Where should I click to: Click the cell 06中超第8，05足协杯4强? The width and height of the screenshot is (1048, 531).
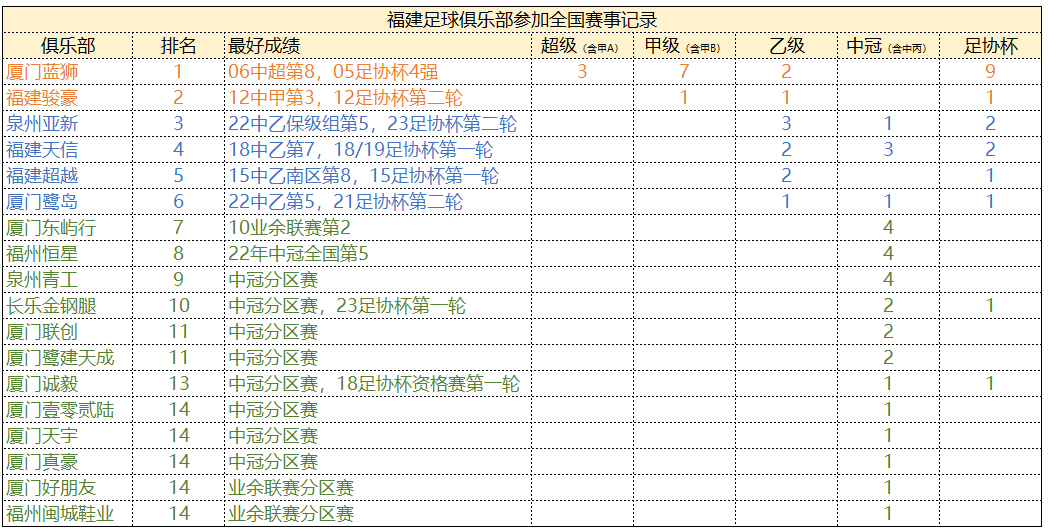(x=378, y=72)
